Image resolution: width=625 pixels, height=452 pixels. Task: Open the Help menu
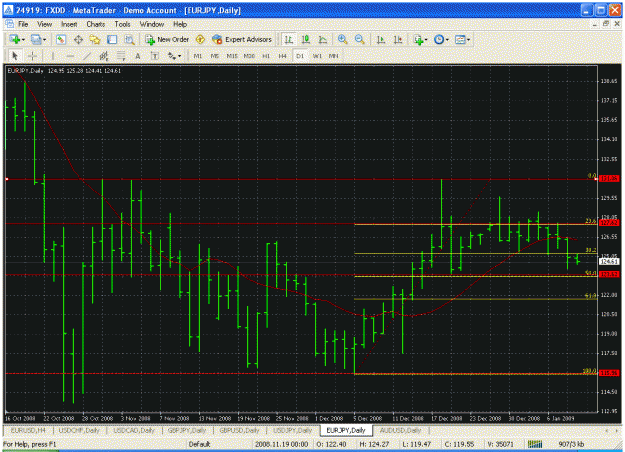click(180, 24)
